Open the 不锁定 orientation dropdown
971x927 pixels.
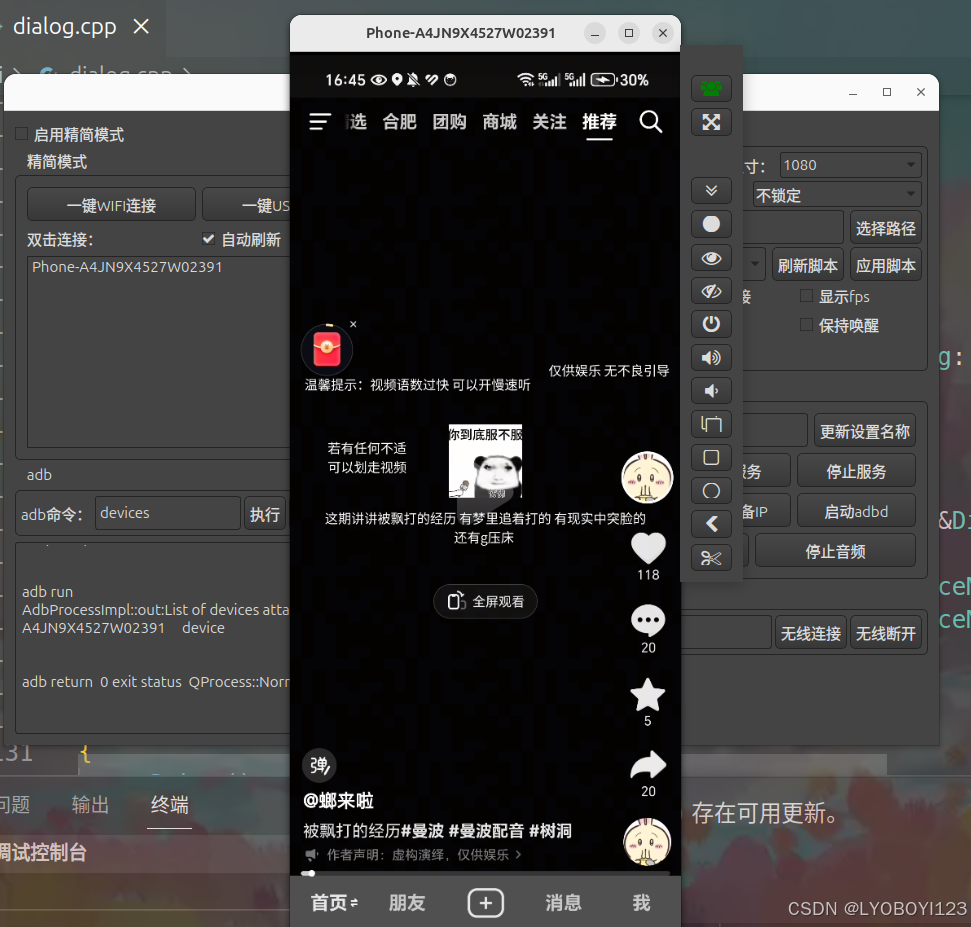(x=837, y=195)
